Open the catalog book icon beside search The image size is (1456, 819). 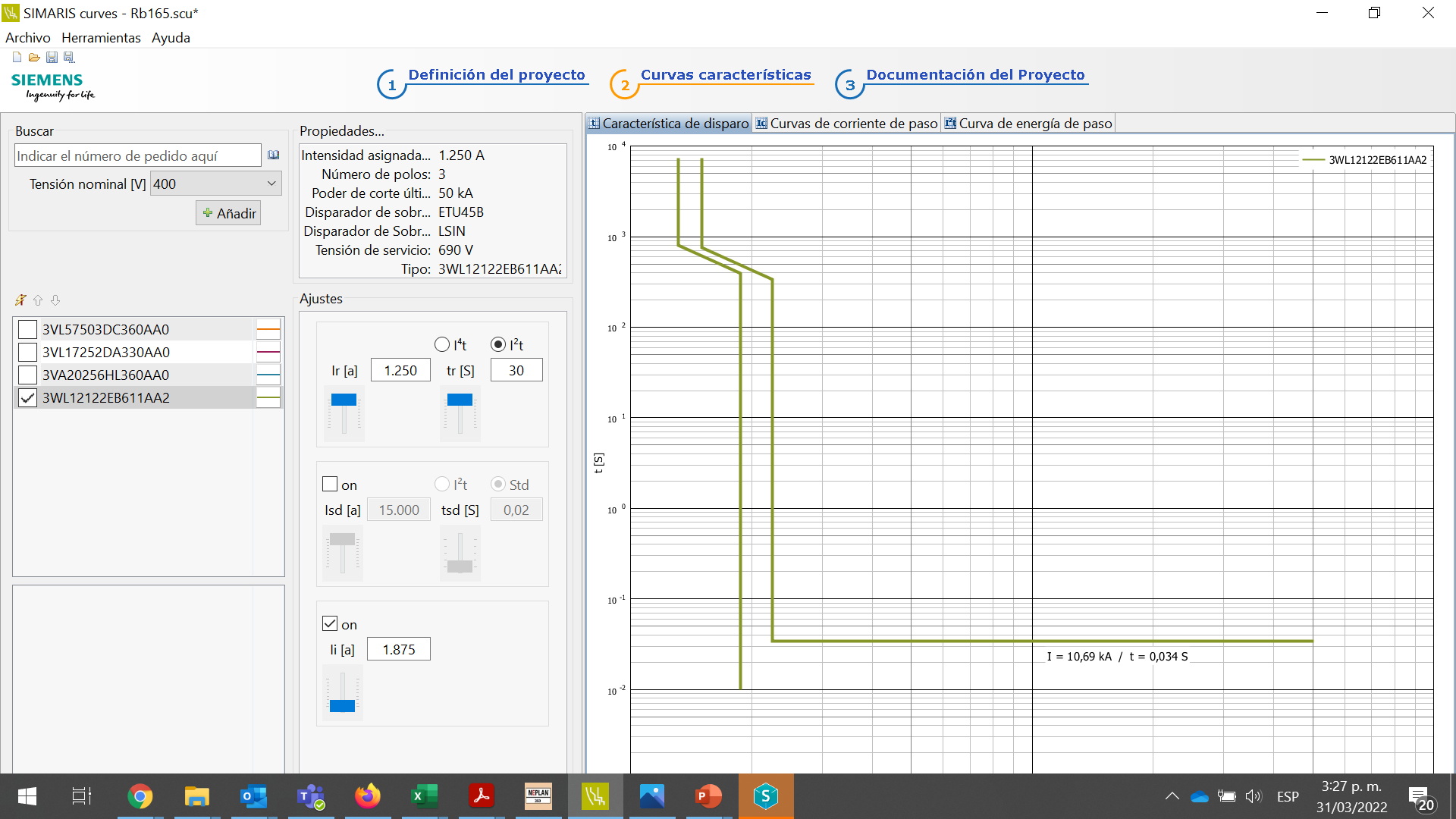tap(274, 155)
